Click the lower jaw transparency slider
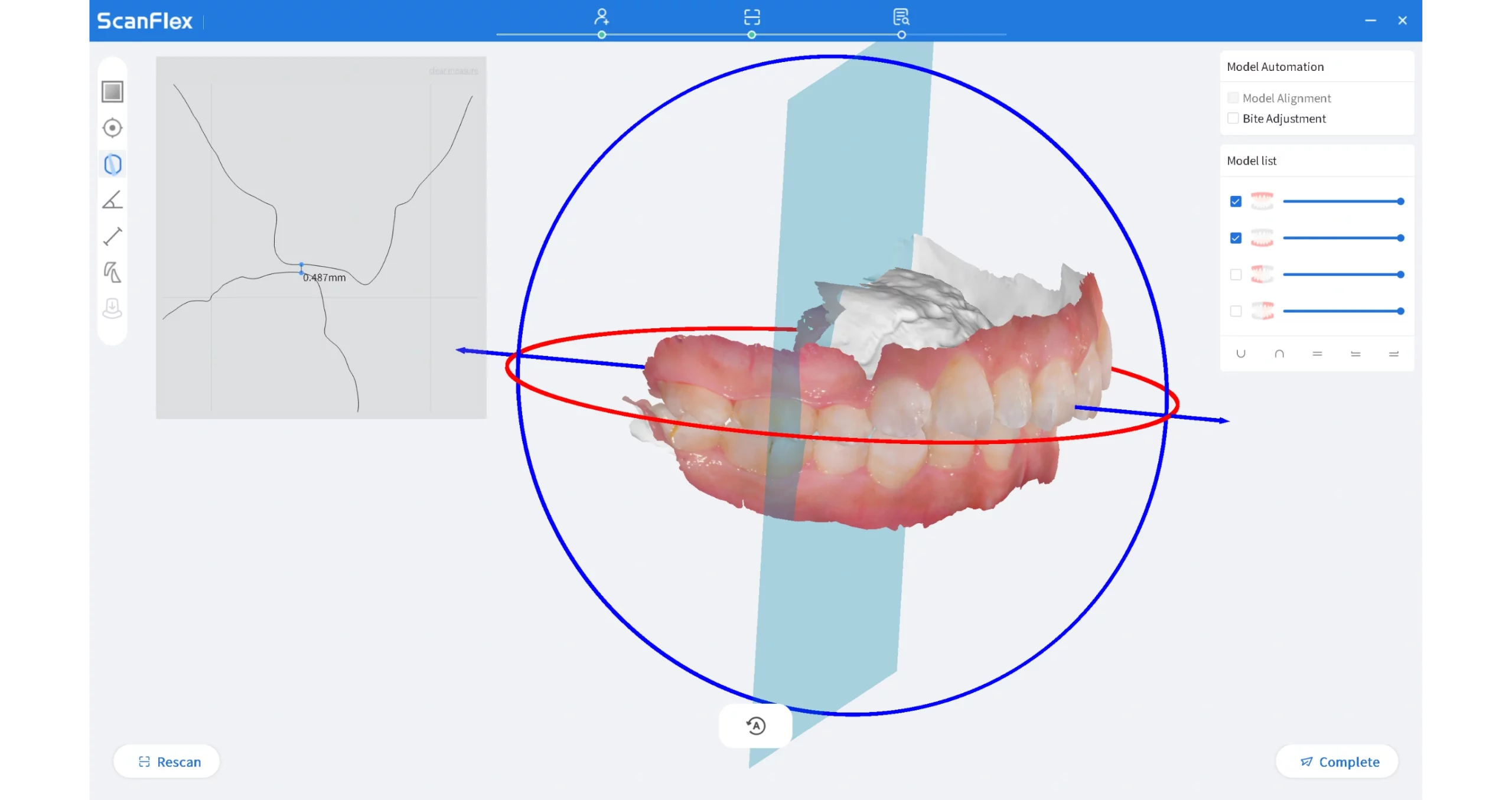This screenshot has height=800, width=1512. tap(1343, 238)
